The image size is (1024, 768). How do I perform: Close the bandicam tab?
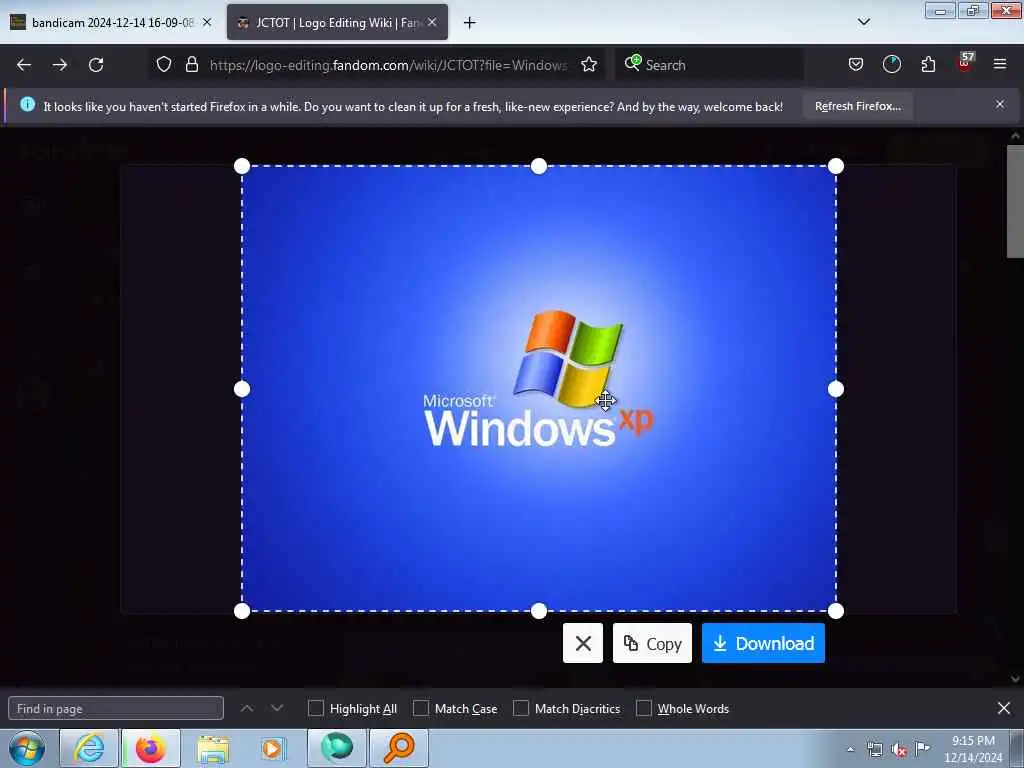[207, 22]
